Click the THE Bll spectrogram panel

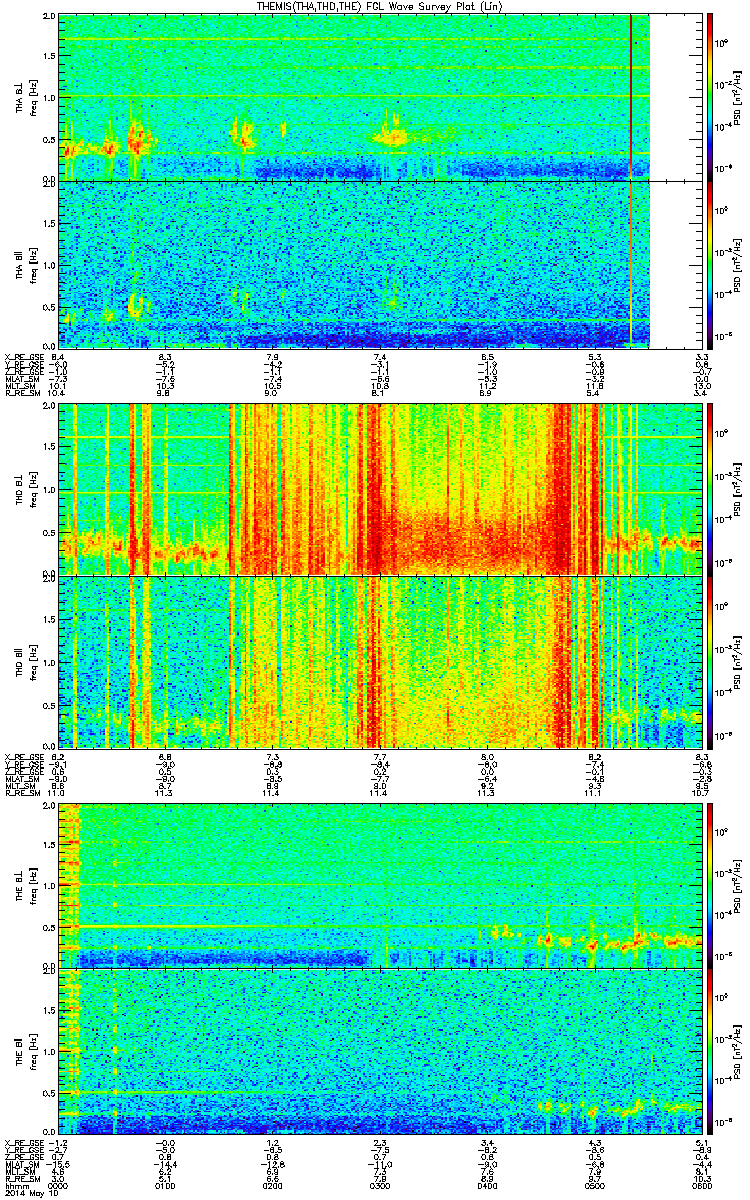tap(380, 1051)
